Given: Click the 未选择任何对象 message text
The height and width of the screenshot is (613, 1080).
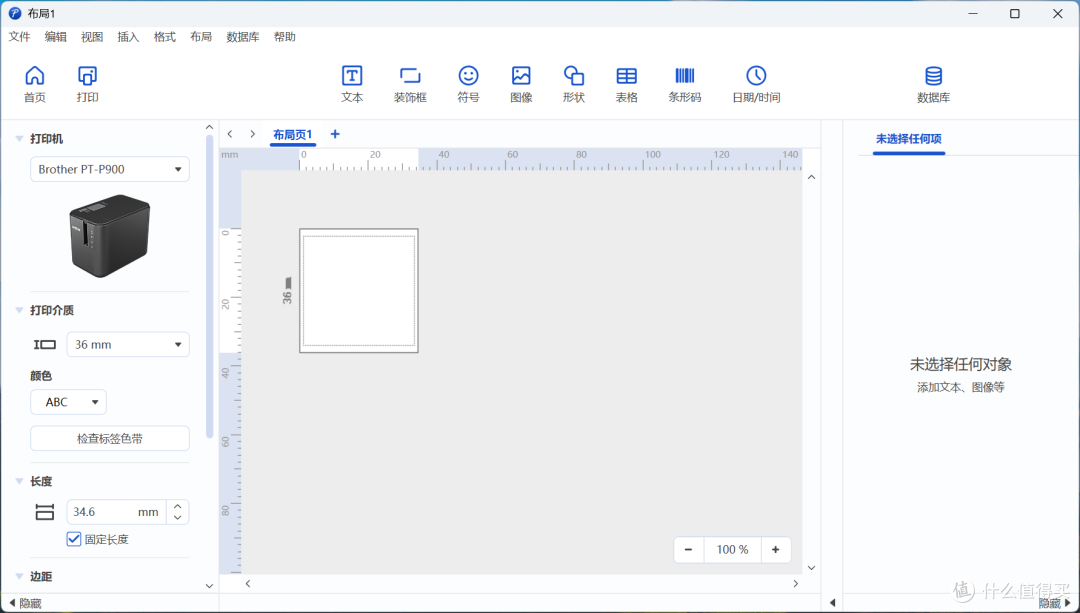Looking at the screenshot, I should pyautogui.click(x=961, y=364).
